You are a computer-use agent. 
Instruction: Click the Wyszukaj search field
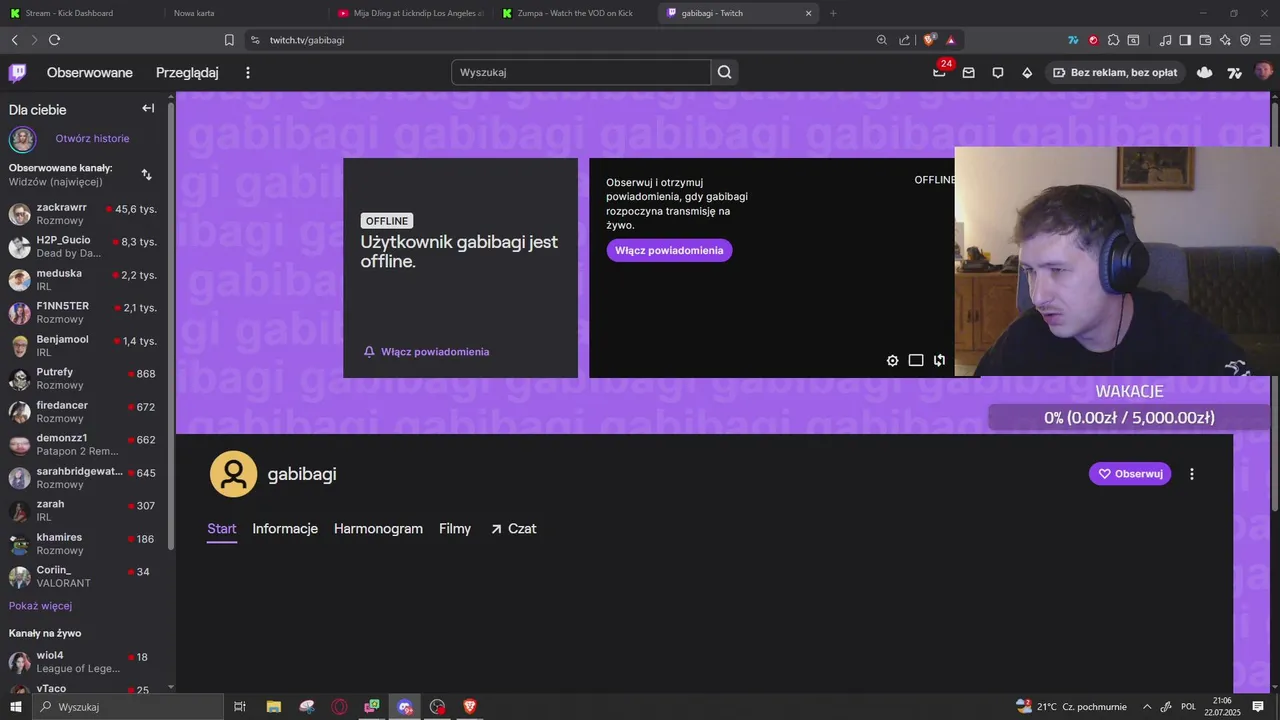pyautogui.click(x=581, y=72)
